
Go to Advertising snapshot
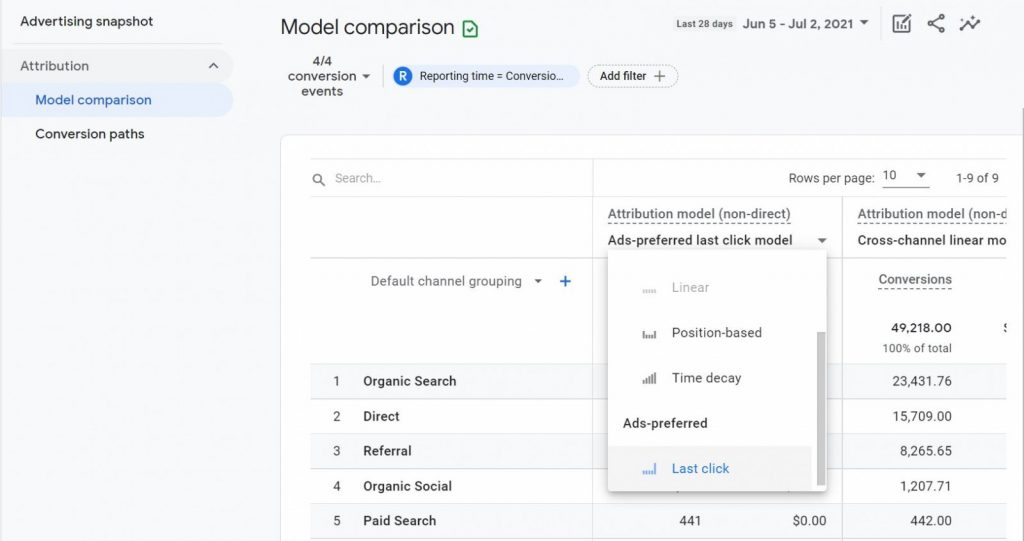87,21
